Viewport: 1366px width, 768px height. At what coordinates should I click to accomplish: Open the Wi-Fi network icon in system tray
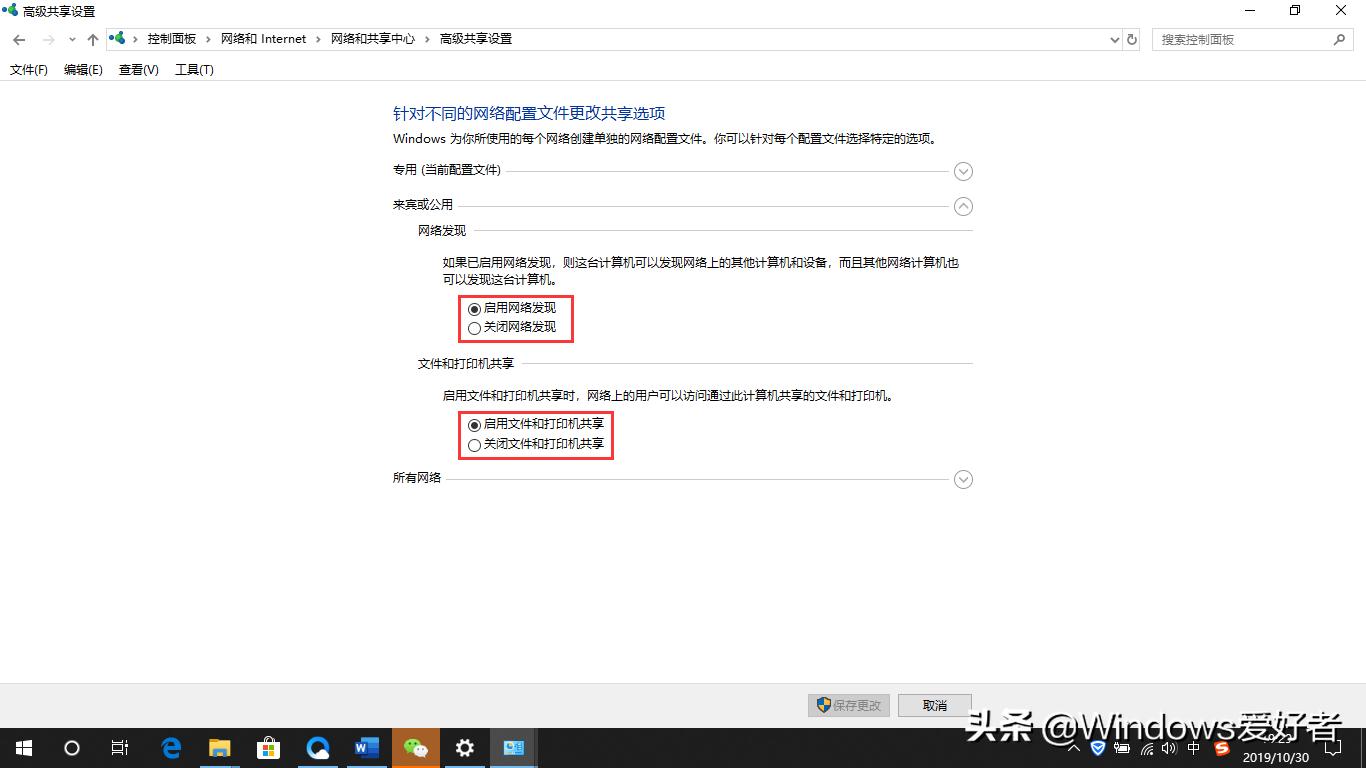point(1147,748)
